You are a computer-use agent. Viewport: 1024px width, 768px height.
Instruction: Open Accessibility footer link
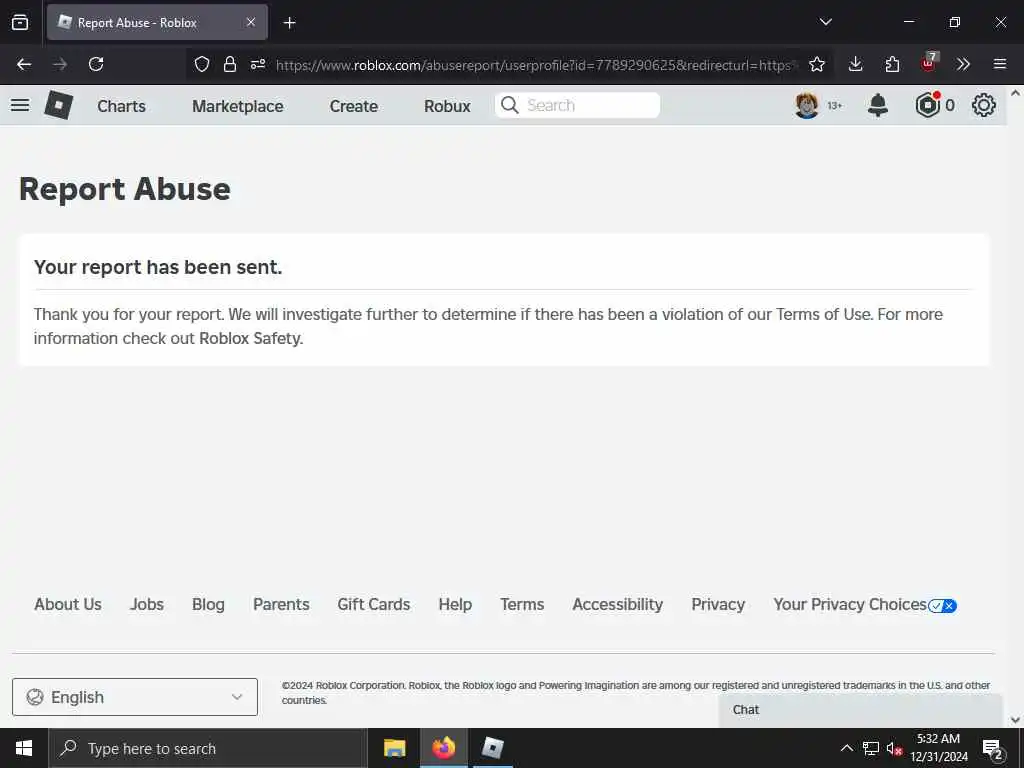coord(618,605)
